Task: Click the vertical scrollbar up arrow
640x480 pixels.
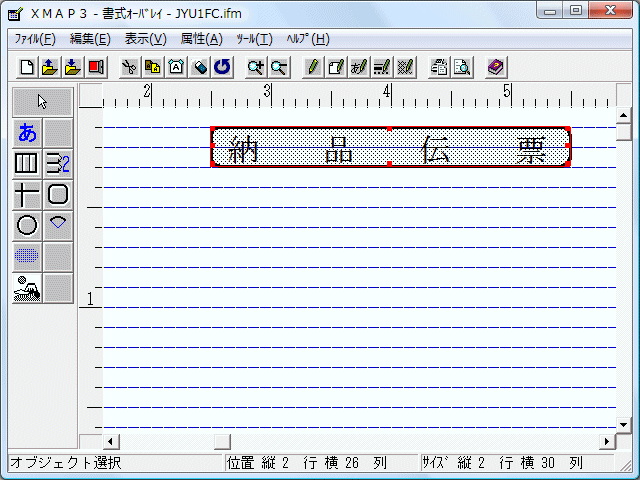Action: click(623, 116)
